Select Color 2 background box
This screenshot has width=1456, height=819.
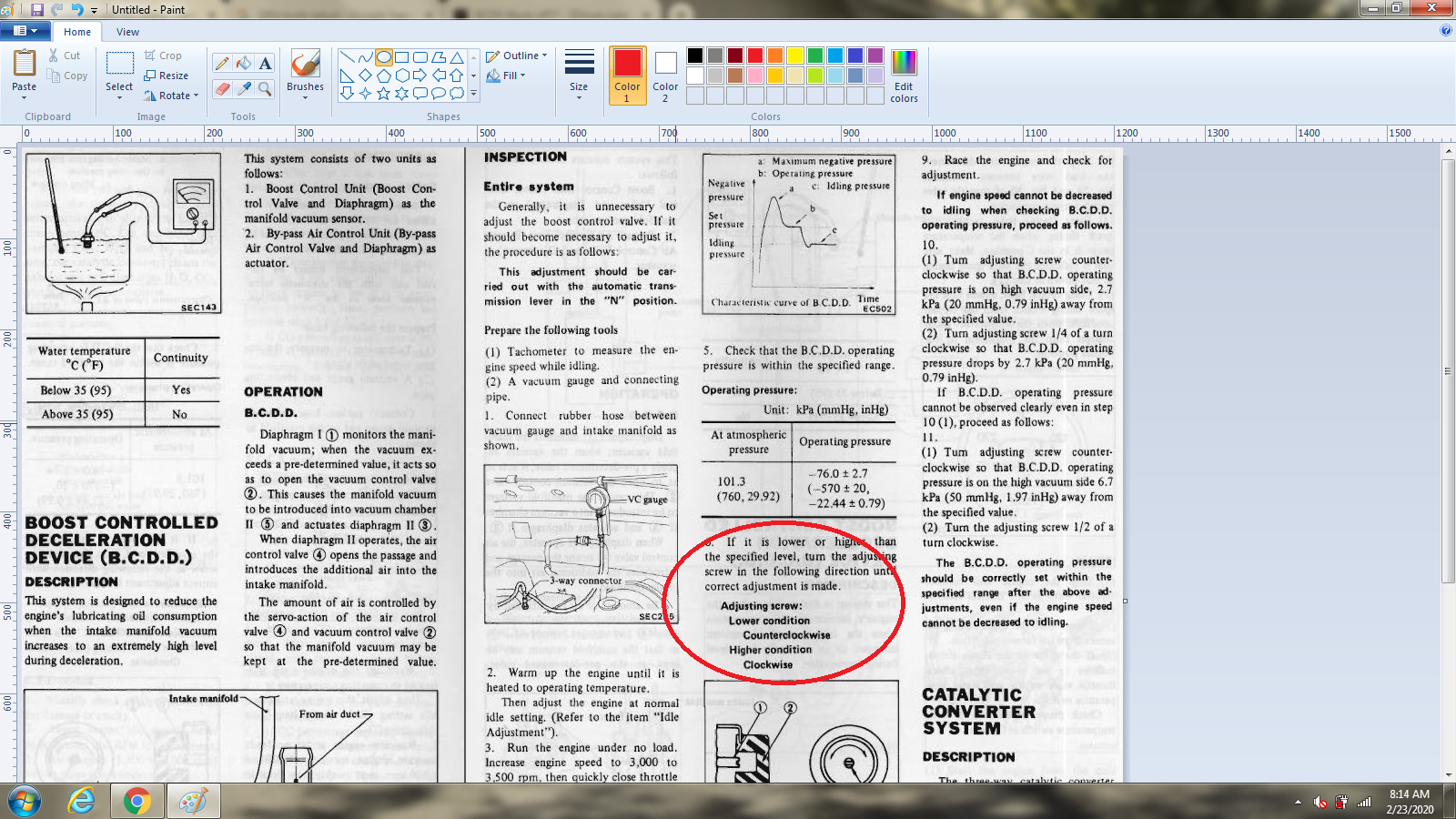[665, 76]
